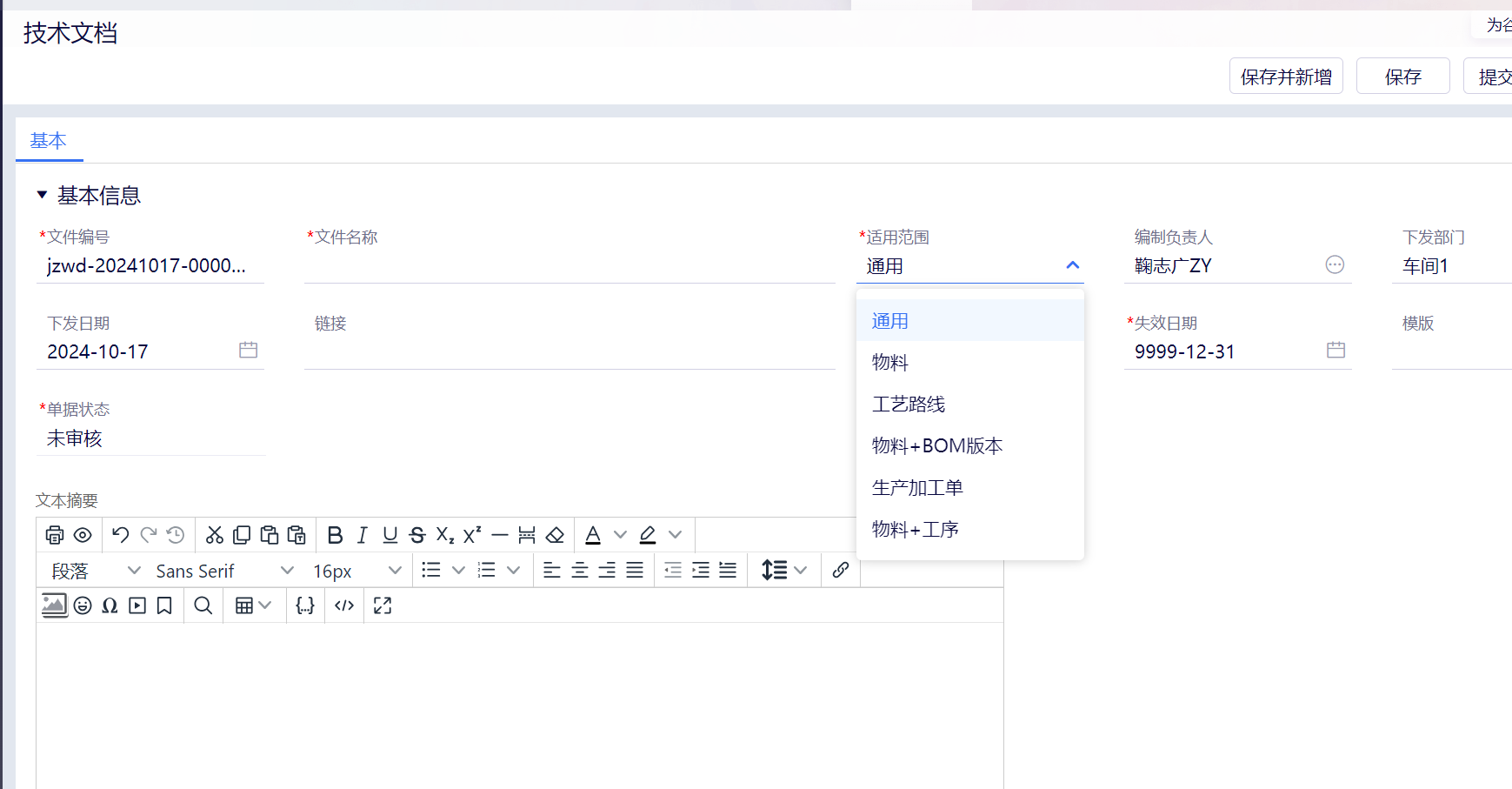Click the 文件名称 input field
This screenshot has height=789, width=1512.
click(569, 266)
